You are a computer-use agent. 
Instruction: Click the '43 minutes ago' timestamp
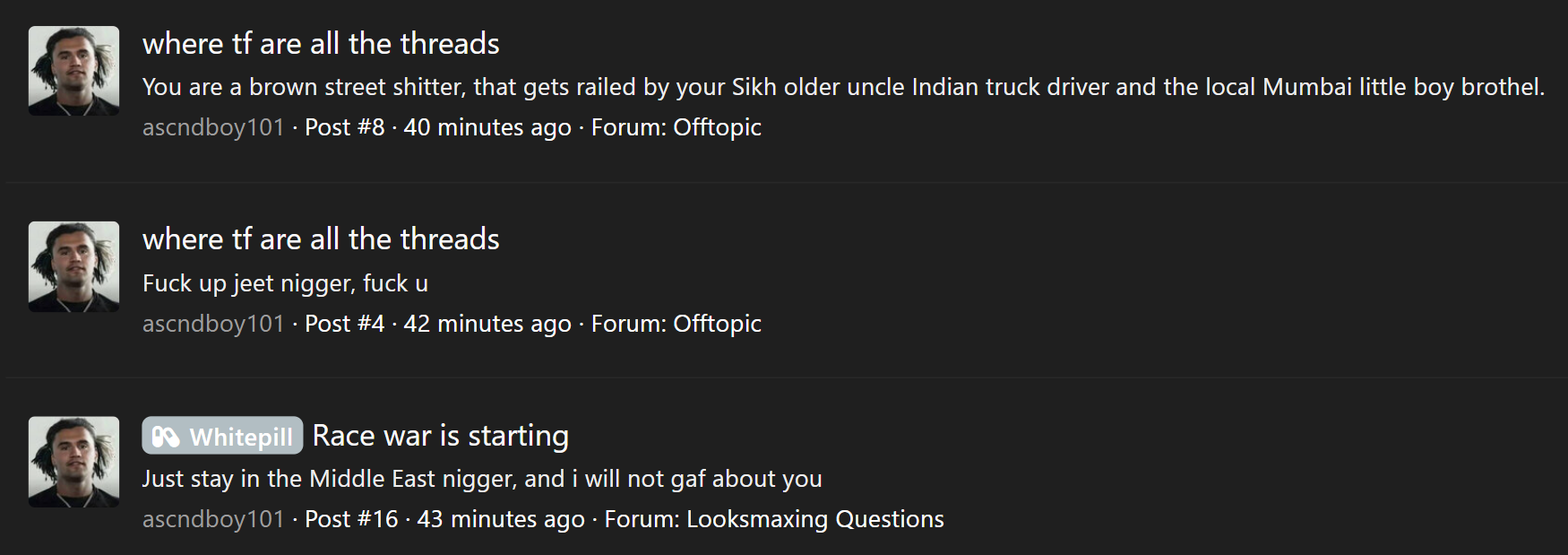[x=501, y=519]
